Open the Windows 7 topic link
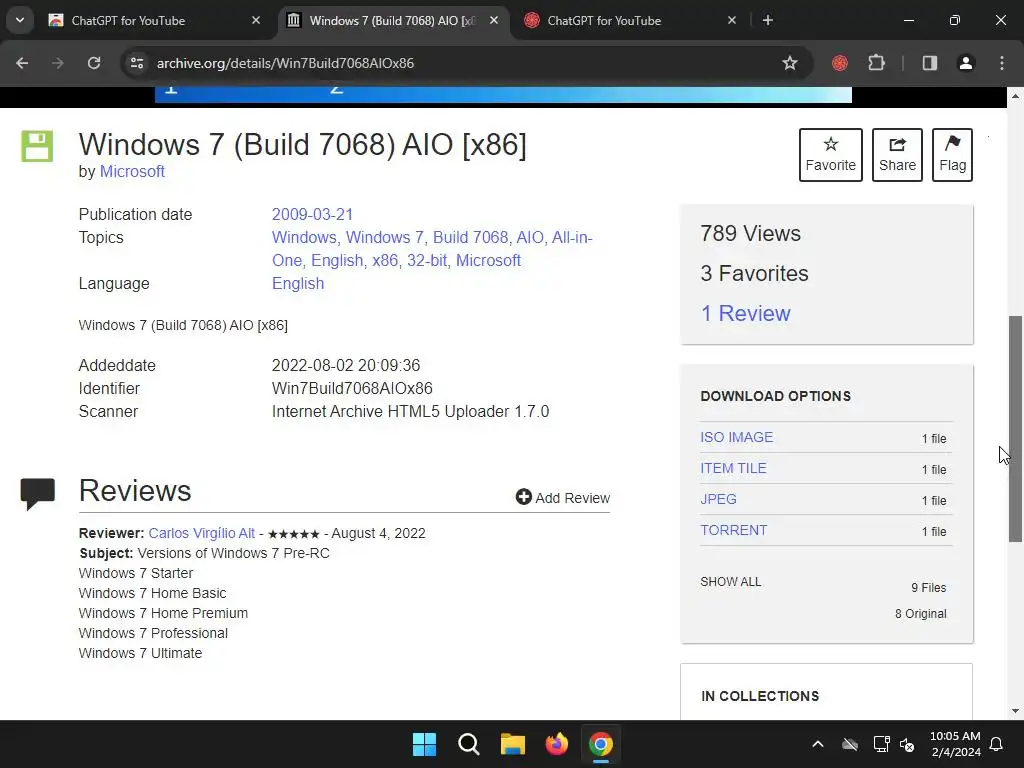1024x768 pixels. (385, 238)
